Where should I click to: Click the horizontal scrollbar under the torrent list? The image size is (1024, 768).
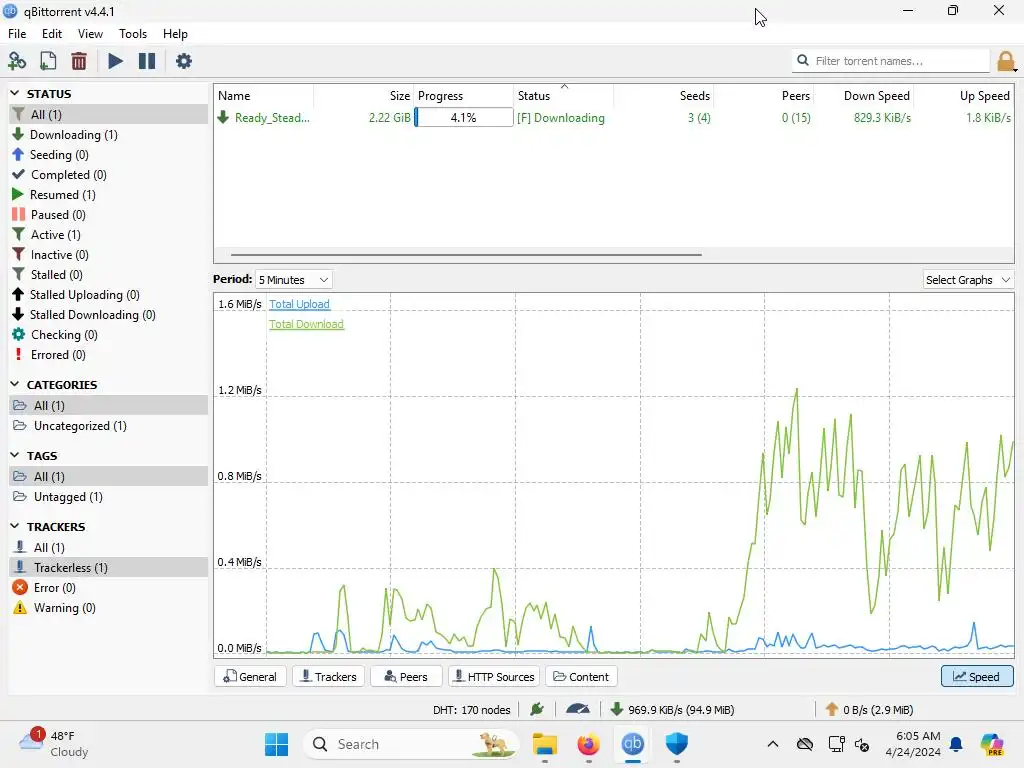point(466,255)
